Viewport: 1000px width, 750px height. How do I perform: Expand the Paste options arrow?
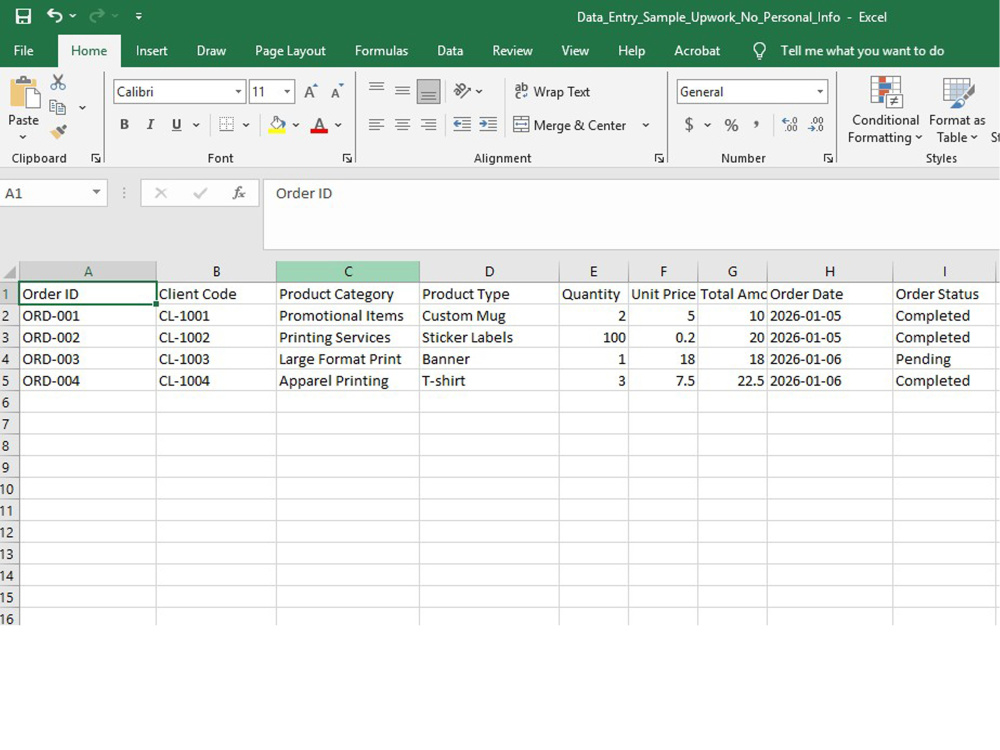point(23,137)
